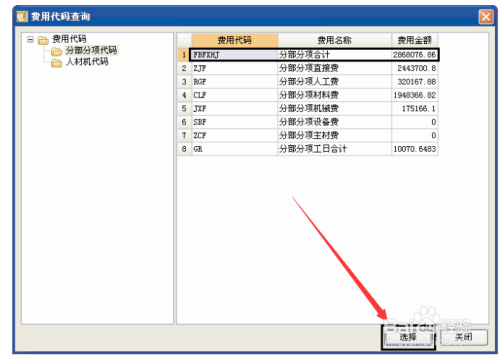Select the SBF code cell
Viewport: 500px width, 360px height.
click(235, 122)
